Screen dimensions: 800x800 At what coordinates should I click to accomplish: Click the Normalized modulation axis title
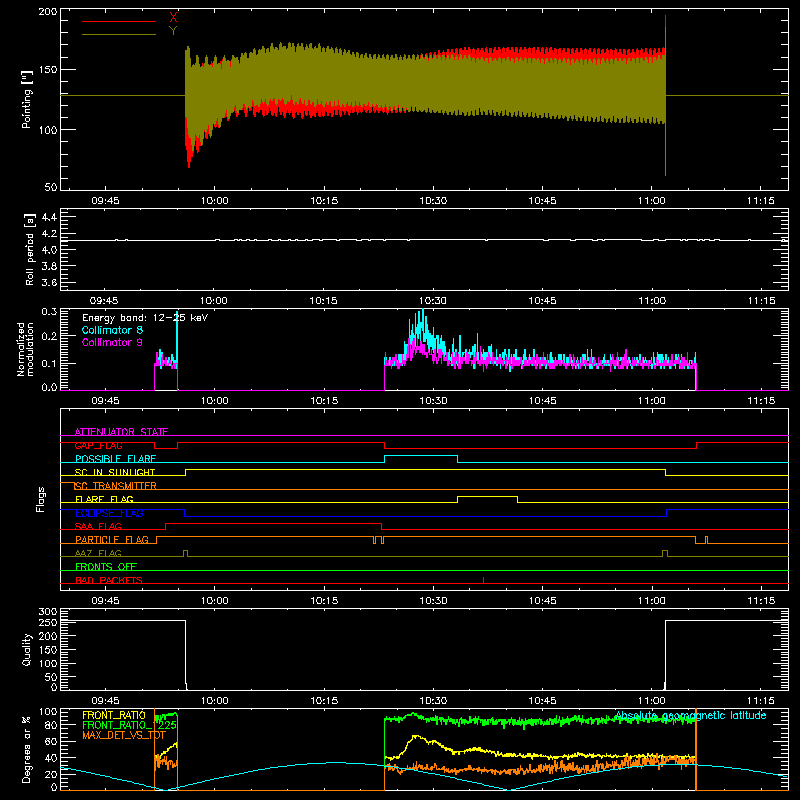point(25,349)
